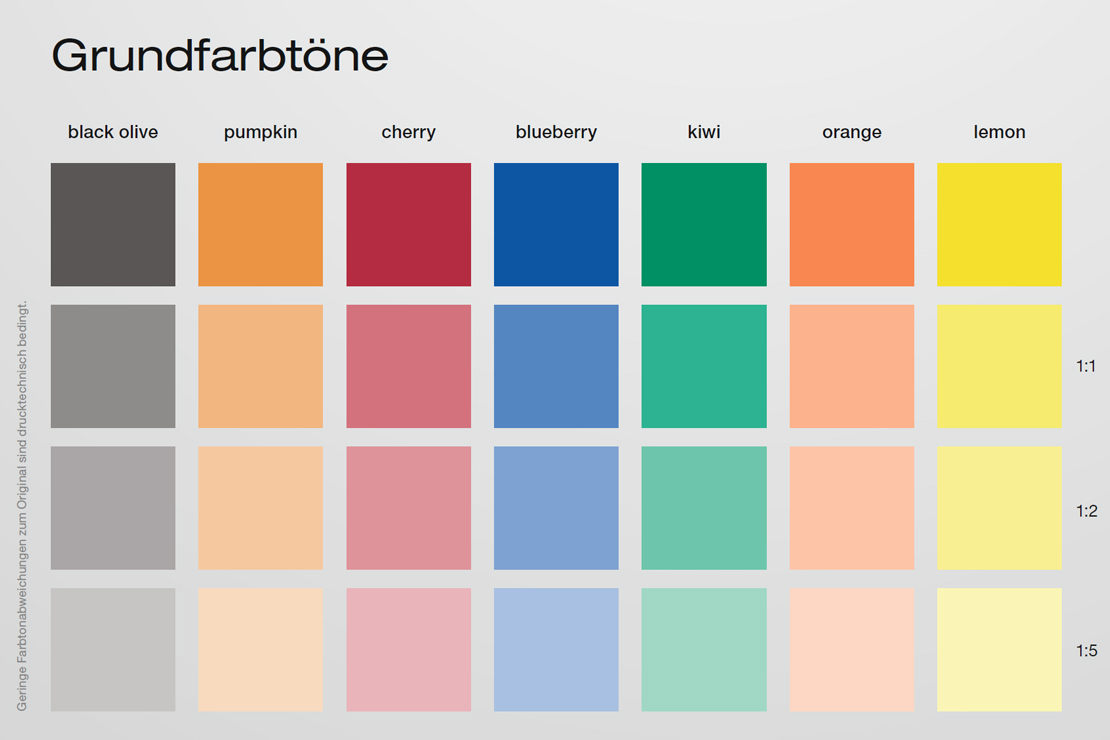Image resolution: width=1110 pixels, height=740 pixels.
Task: Click the blueberry column label
Action: [556, 132]
